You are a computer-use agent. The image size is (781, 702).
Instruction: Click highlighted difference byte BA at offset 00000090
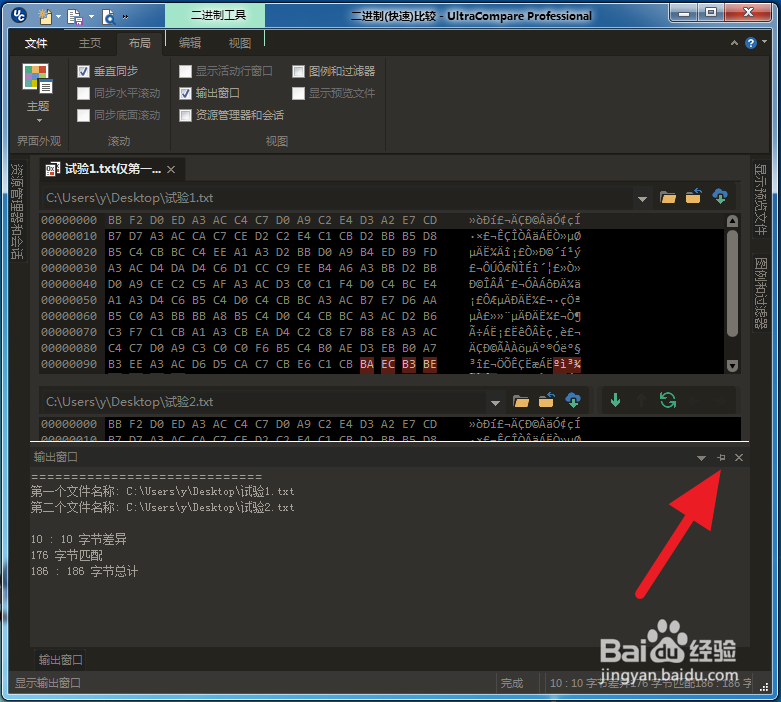(367, 365)
